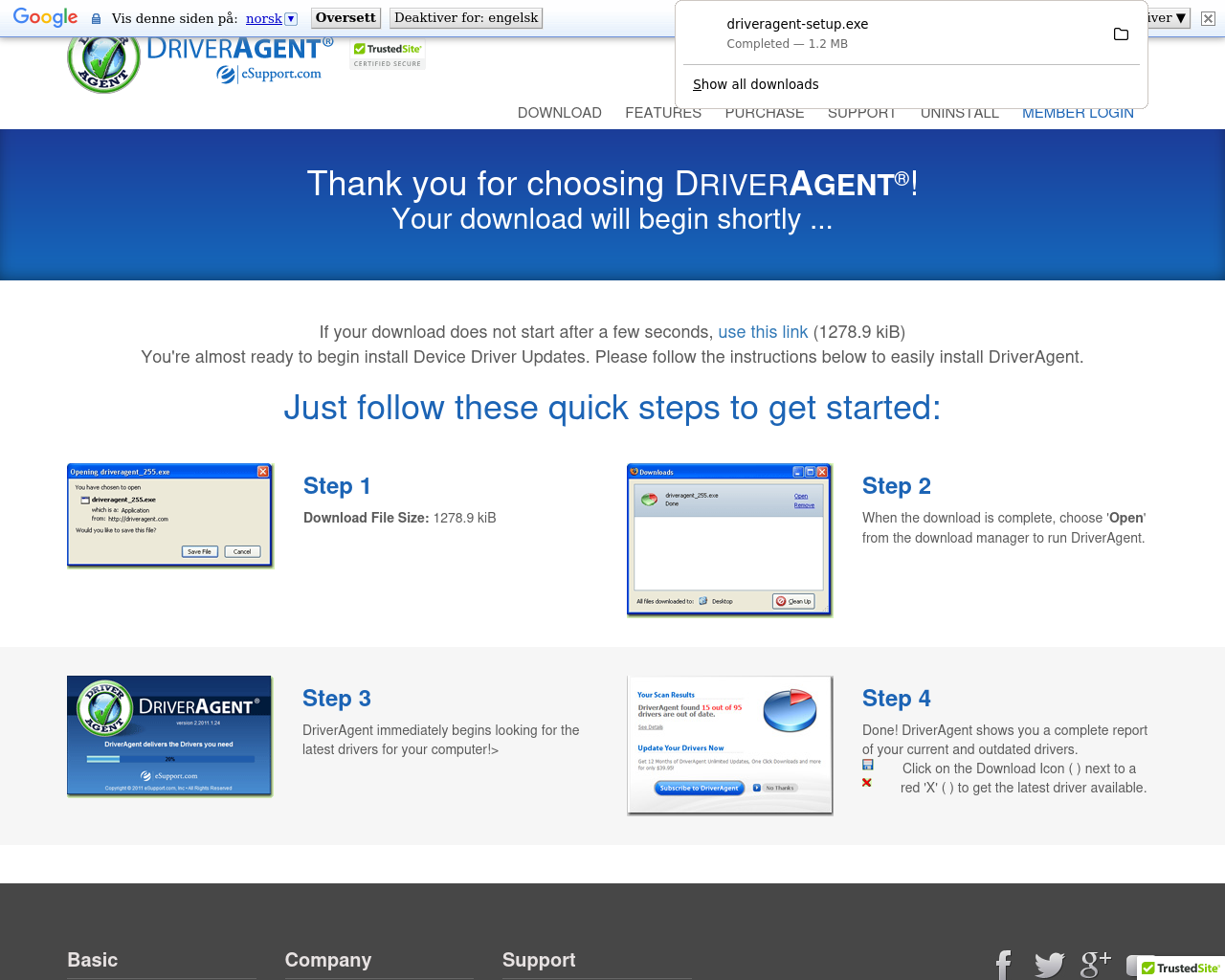
Task: Open the DOWNLOAD menu item
Action: pyautogui.click(x=560, y=113)
